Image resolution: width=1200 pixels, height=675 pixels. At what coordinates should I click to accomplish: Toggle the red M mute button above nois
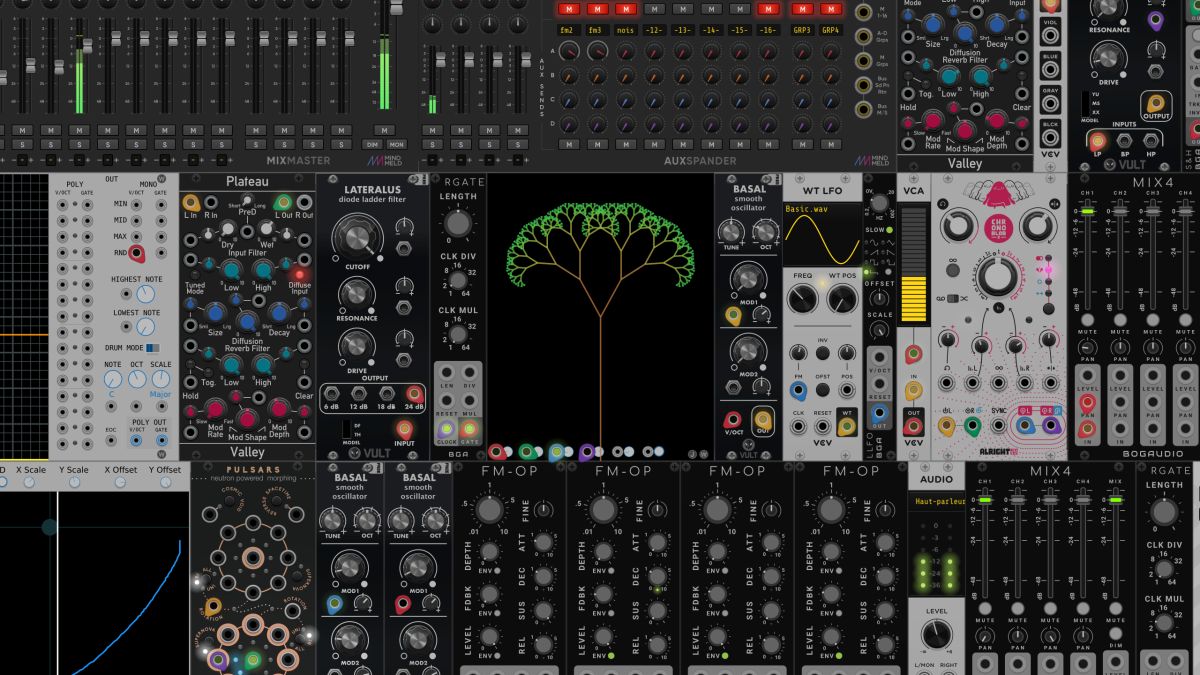626,10
